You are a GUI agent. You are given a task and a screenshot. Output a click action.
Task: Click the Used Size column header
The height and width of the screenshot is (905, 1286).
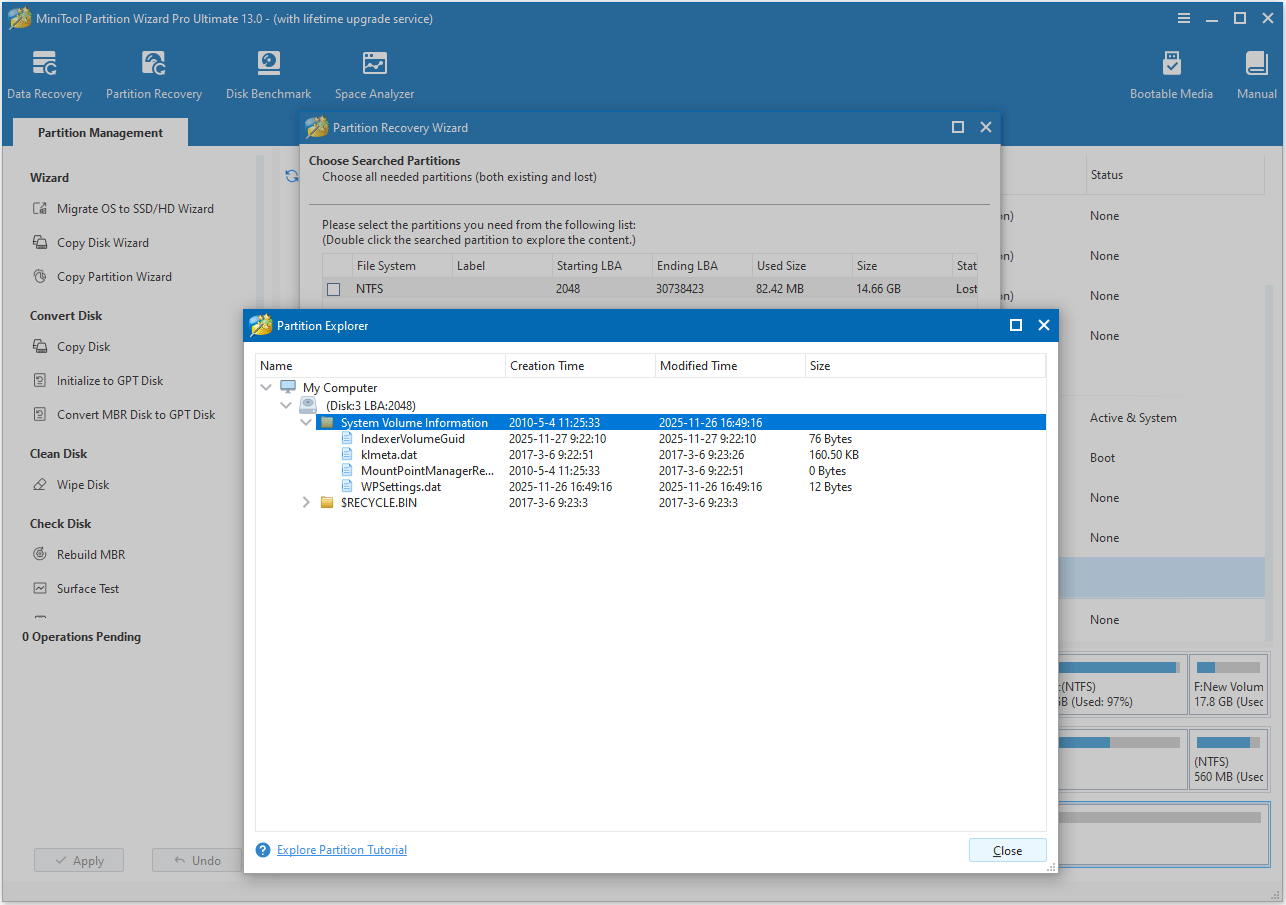[x=802, y=266]
